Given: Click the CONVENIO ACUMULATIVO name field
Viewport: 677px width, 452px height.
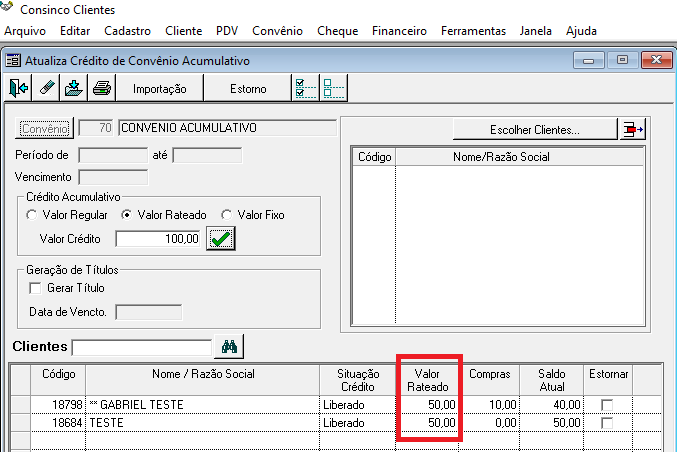Looking at the screenshot, I should pyautogui.click(x=227, y=128).
